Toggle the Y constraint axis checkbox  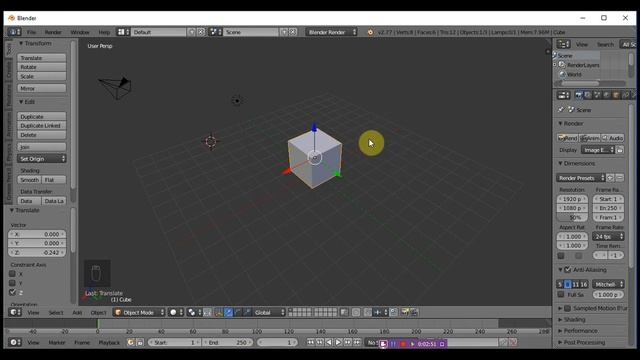click(x=12, y=283)
